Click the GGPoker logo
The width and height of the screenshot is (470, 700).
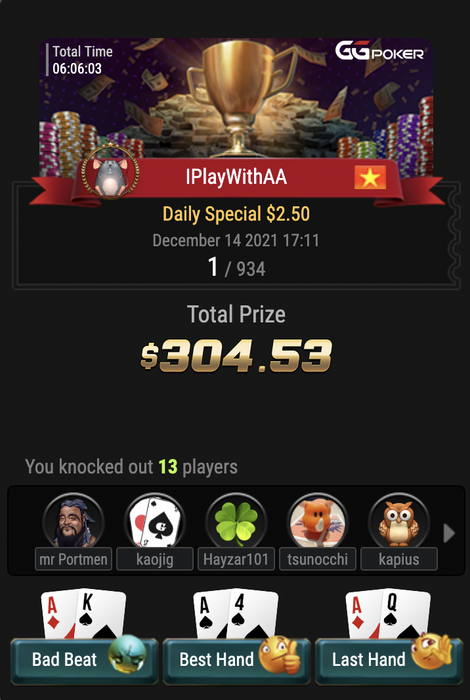tap(379, 52)
